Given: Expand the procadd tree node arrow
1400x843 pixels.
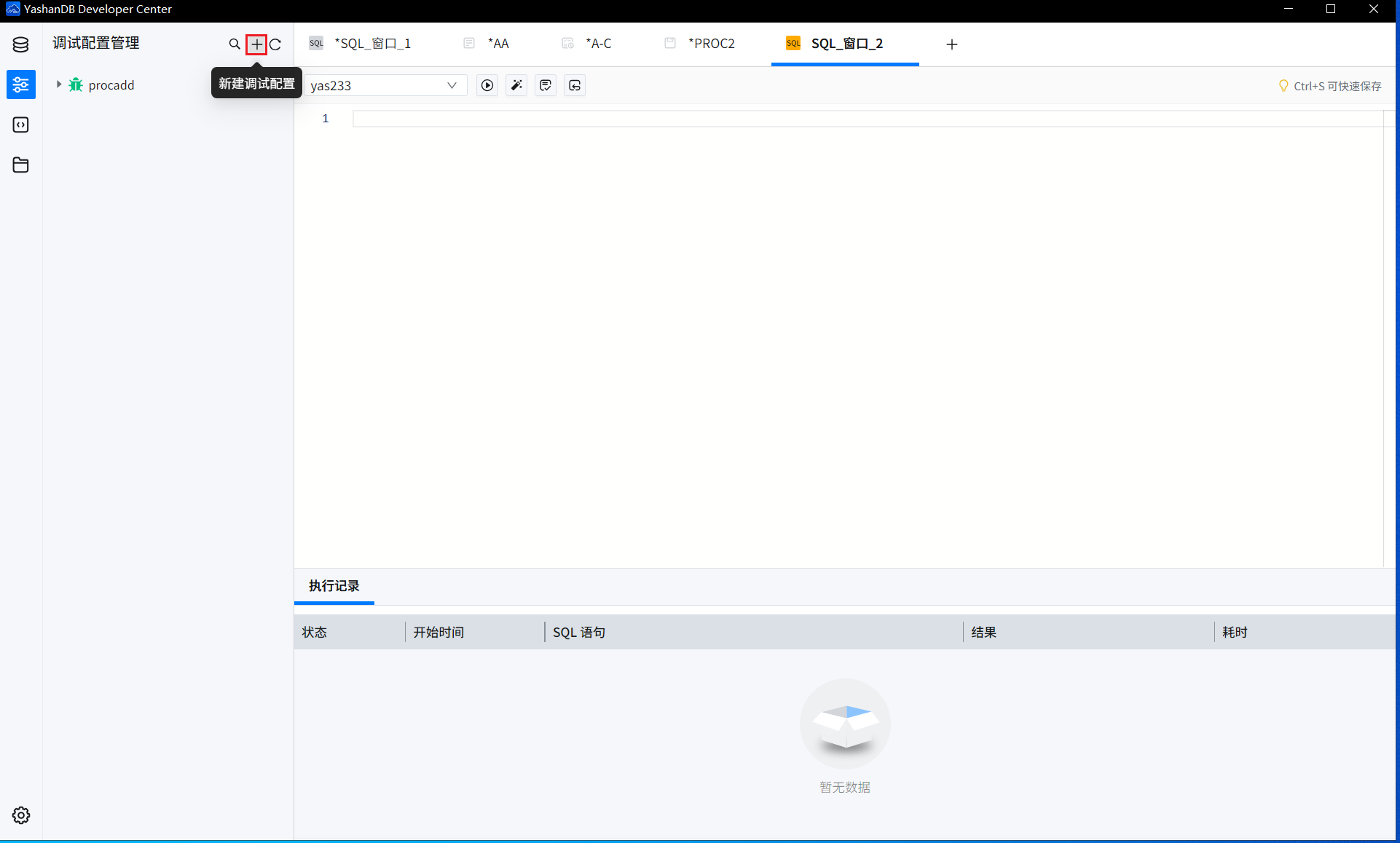Looking at the screenshot, I should click(59, 84).
